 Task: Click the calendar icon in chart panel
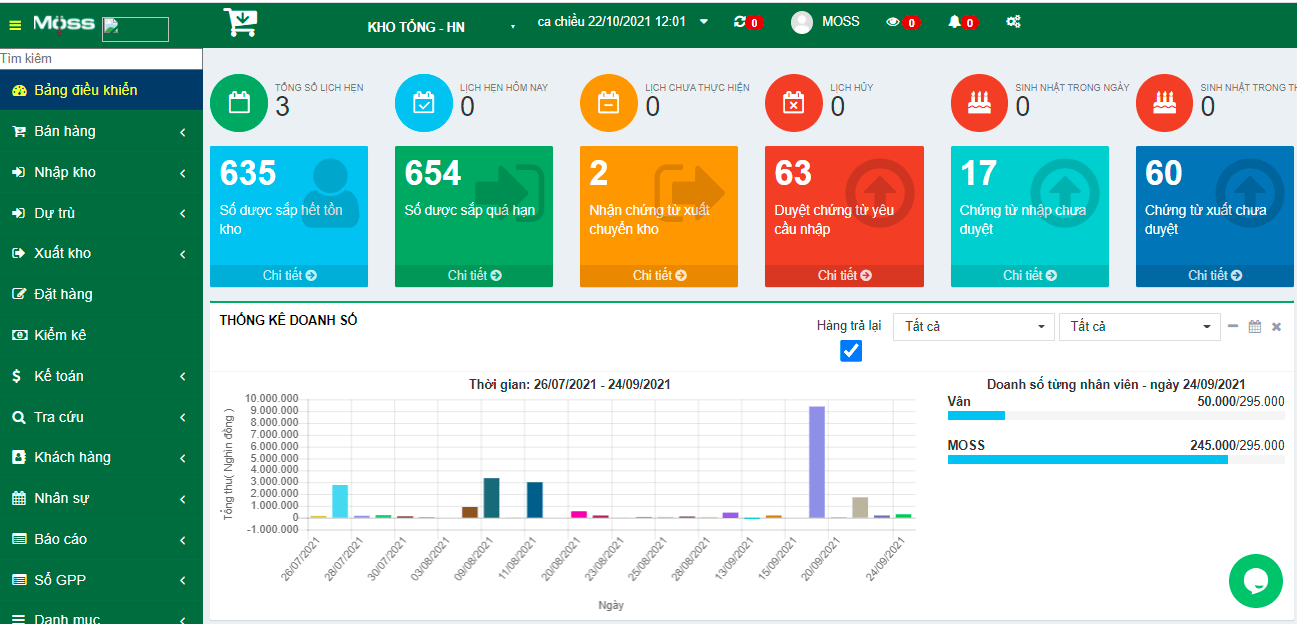tap(1254, 326)
